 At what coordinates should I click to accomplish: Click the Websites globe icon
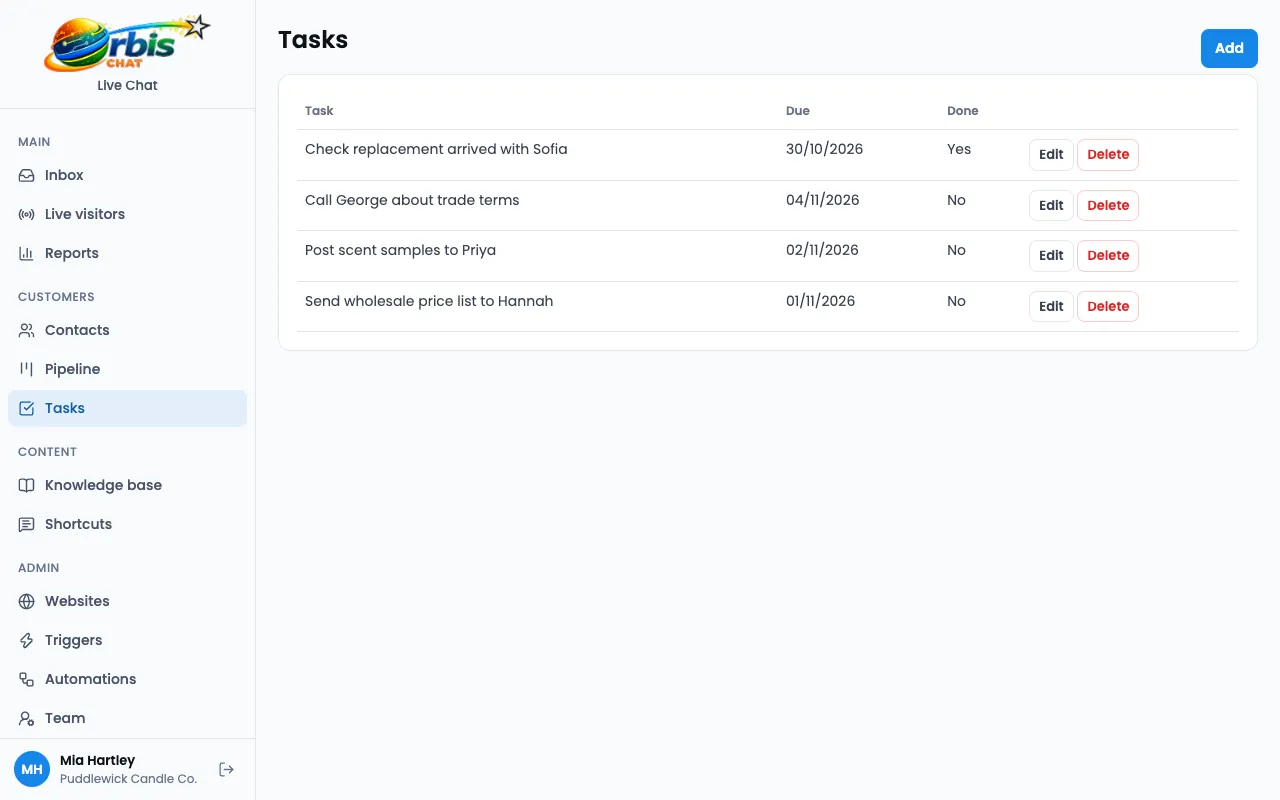[27, 601]
